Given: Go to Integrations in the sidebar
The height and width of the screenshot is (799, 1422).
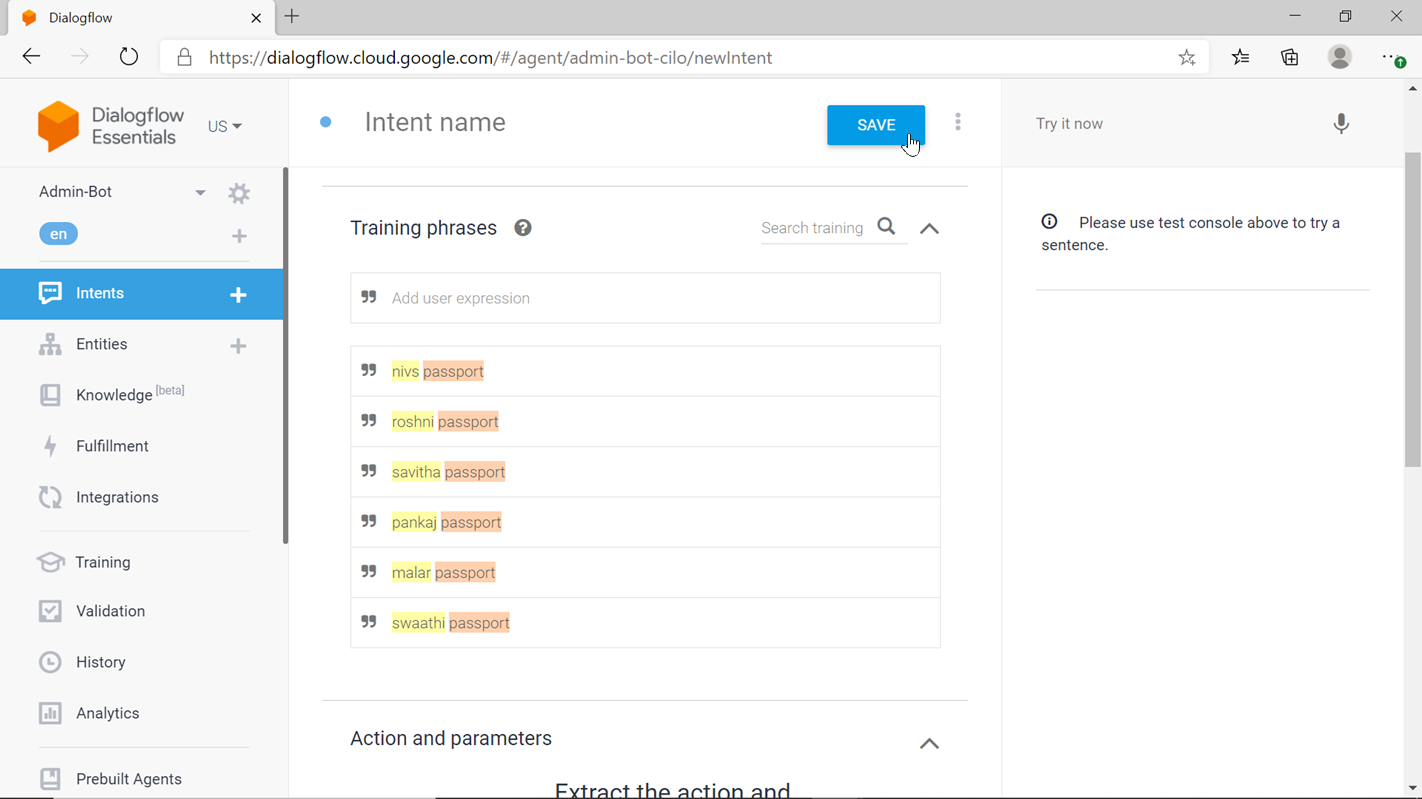Looking at the screenshot, I should pyautogui.click(x=117, y=497).
